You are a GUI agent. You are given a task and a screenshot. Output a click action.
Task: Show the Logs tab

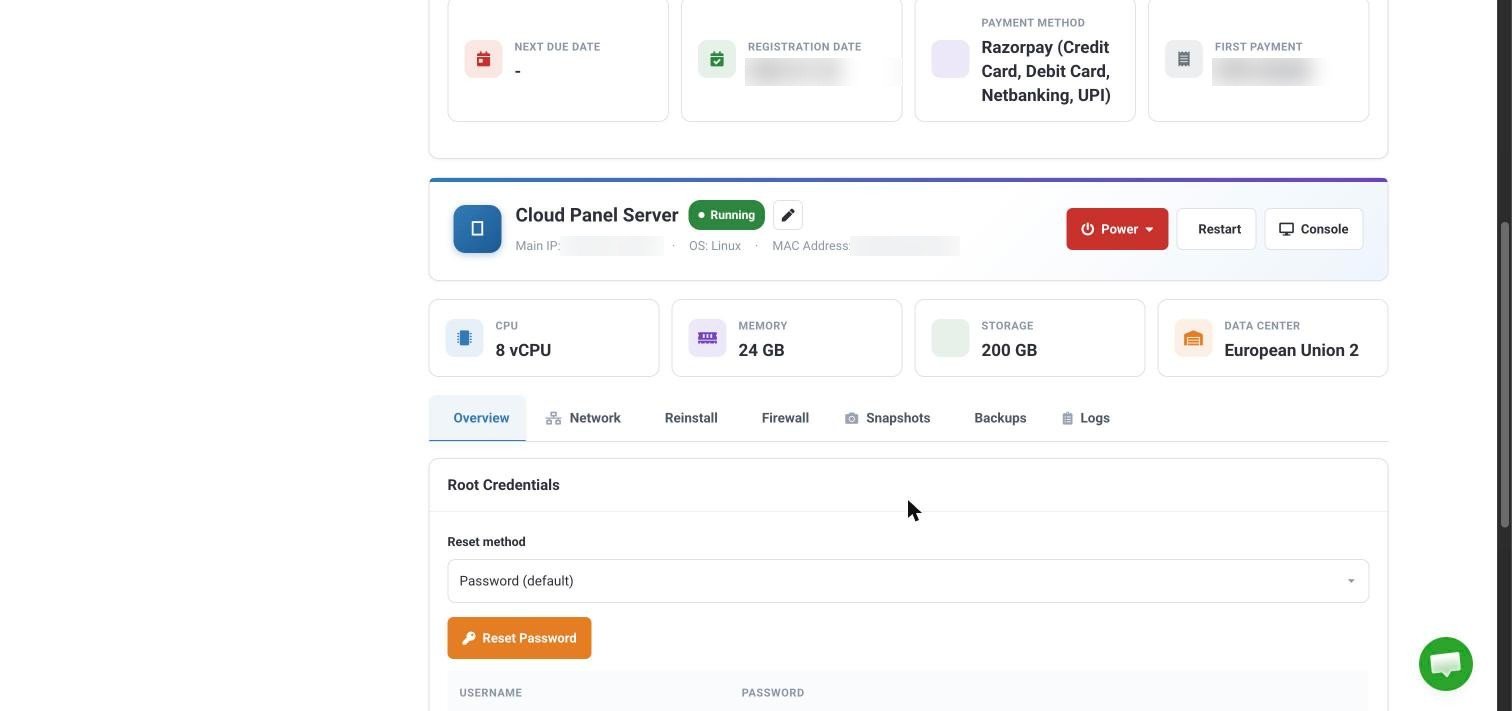pos(1086,418)
